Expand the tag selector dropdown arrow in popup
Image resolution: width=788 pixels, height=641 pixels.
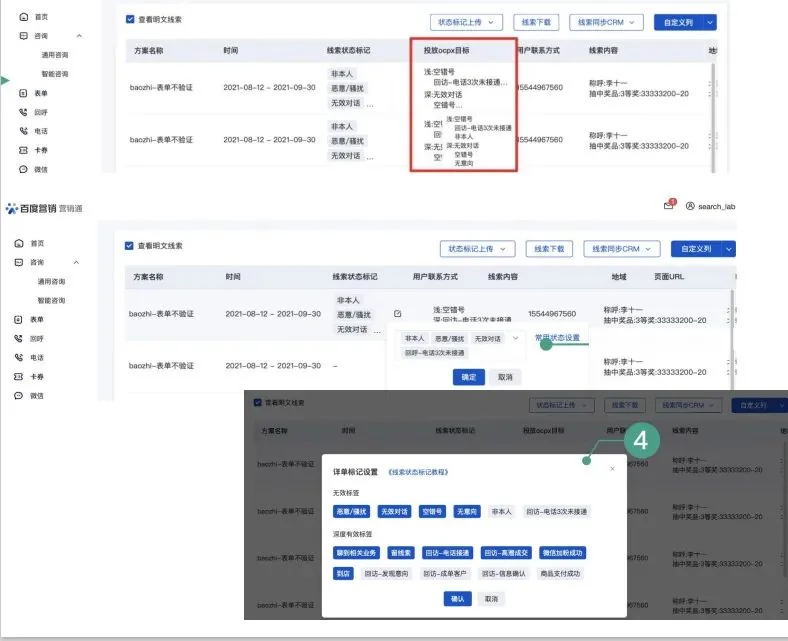515,338
